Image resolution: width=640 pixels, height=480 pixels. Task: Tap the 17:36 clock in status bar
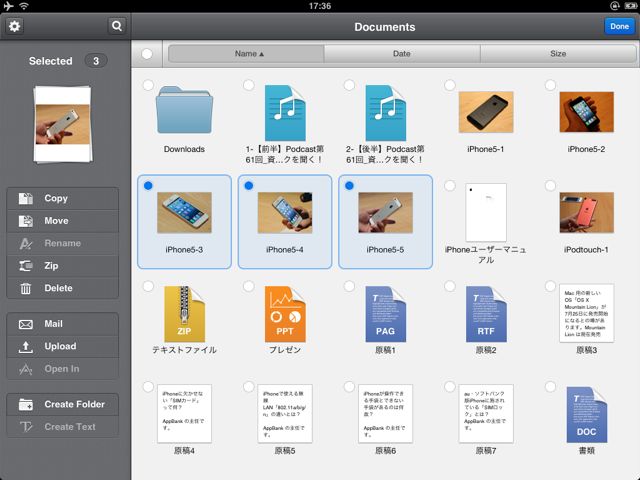point(320,6)
